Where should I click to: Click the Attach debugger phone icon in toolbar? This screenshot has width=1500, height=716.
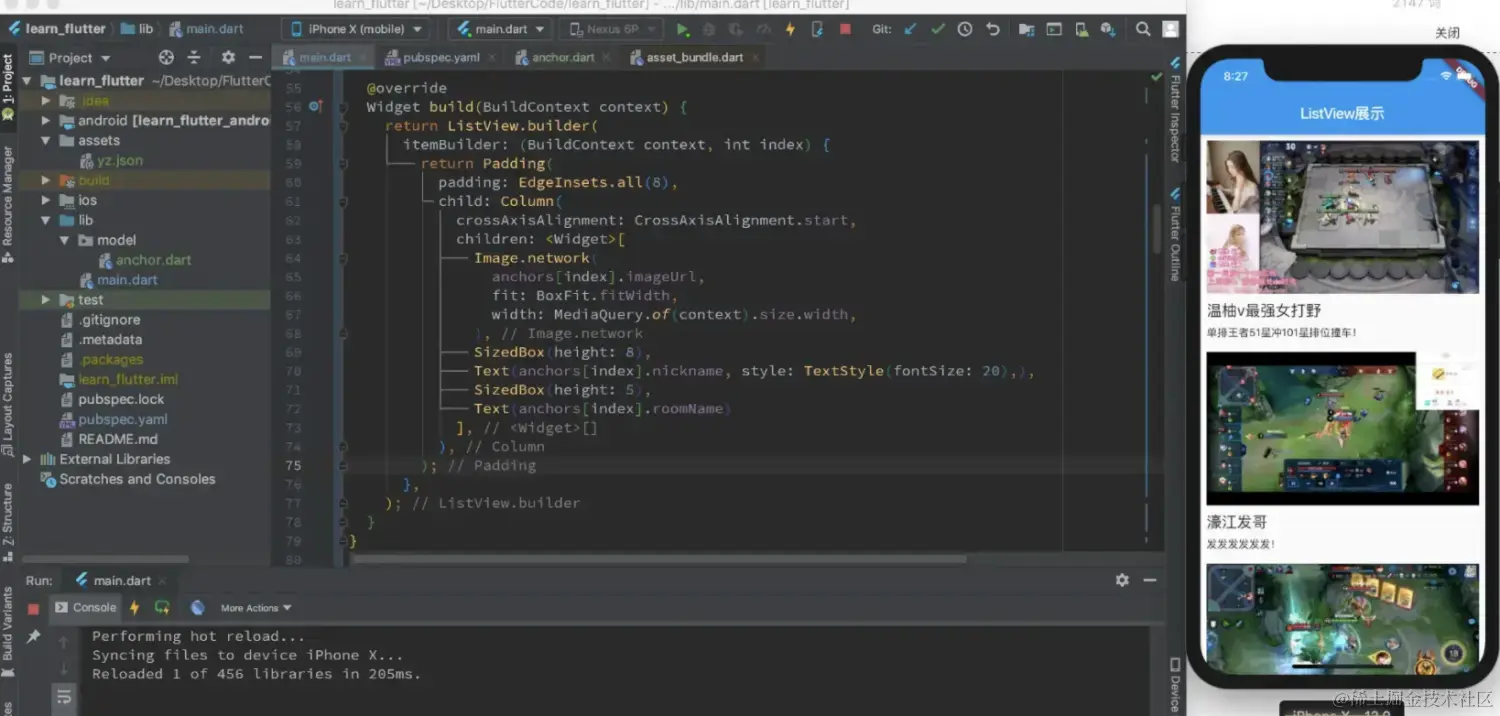(x=817, y=30)
